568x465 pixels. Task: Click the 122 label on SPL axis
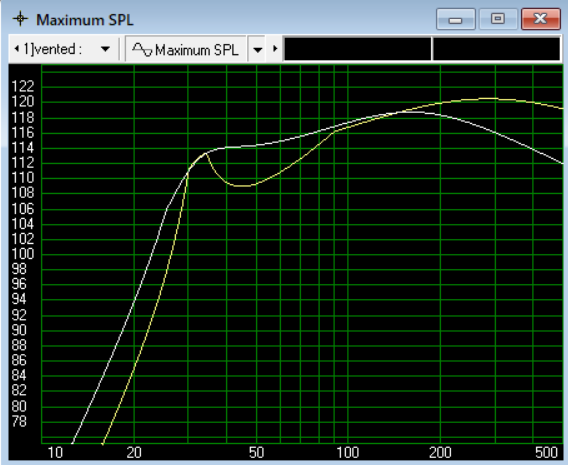click(x=22, y=86)
